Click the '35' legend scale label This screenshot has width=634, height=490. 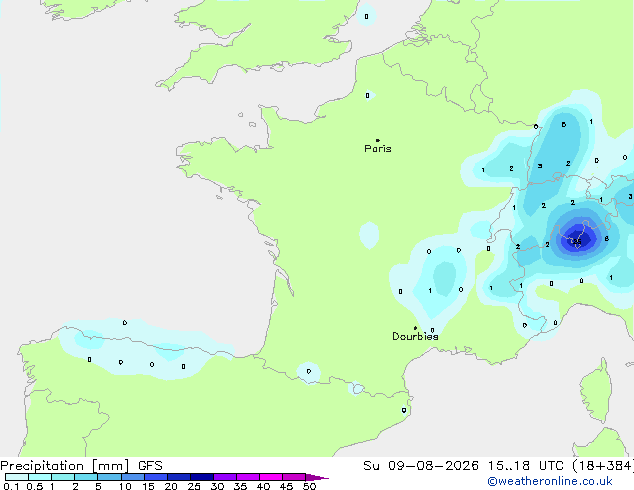click(x=240, y=486)
